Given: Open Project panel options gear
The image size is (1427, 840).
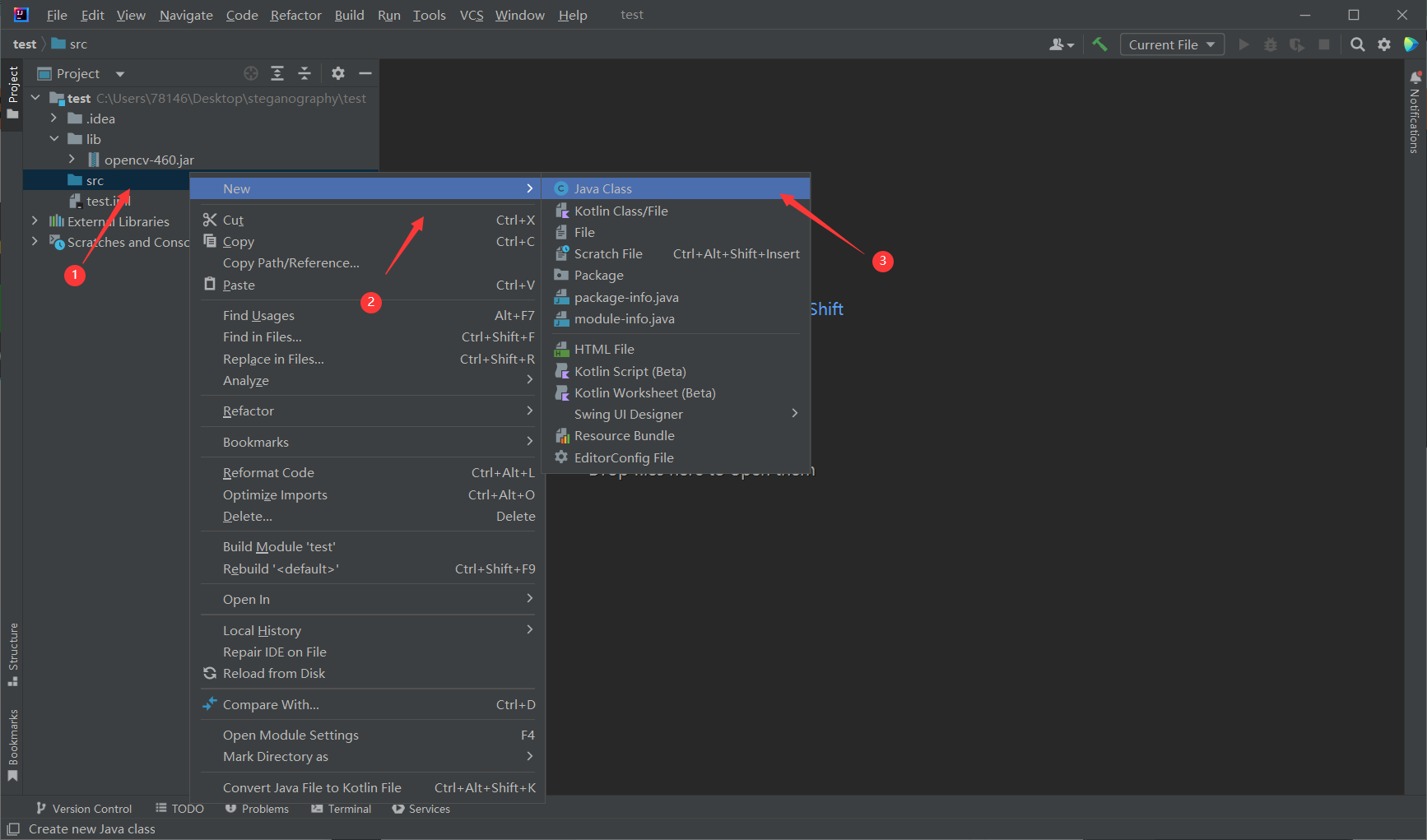Looking at the screenshot, I should 338,73.
